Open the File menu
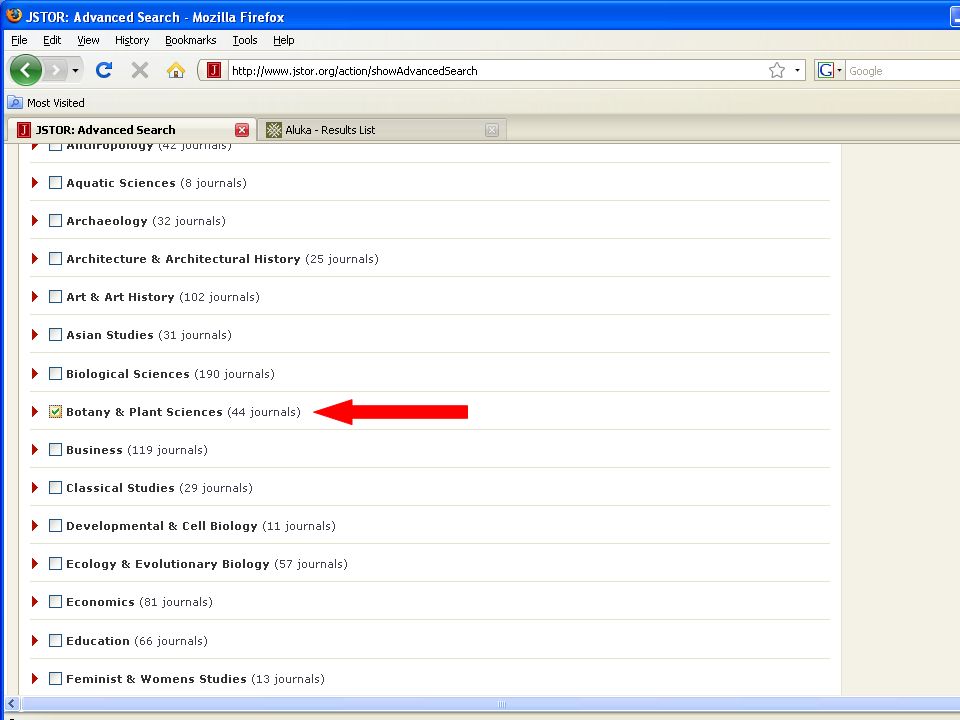This screenshot has height=720, width=960. pos(19,40)
